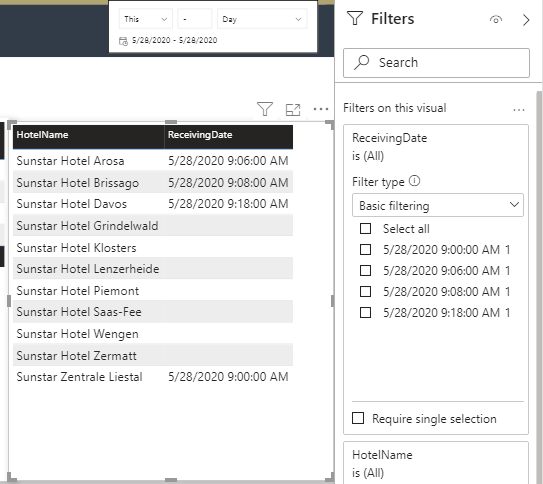Select the Sunstar Hotel Klosters row
This screenshot has height=484, width=543.
point(153,248)
